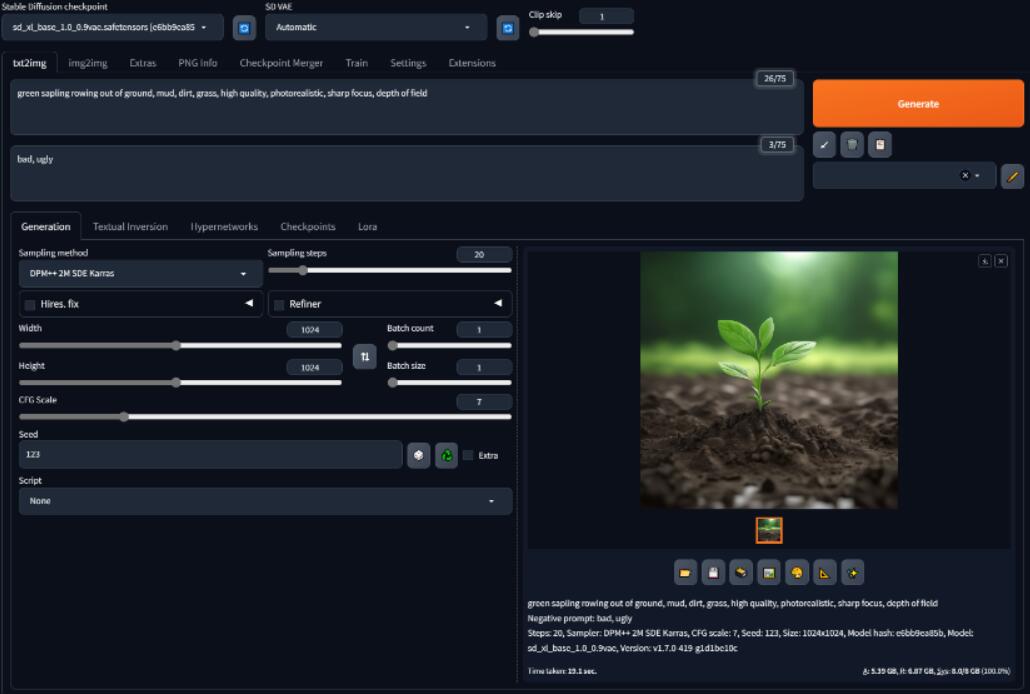
Task: Adjust the CFG Scale slider
Action: 265,417
